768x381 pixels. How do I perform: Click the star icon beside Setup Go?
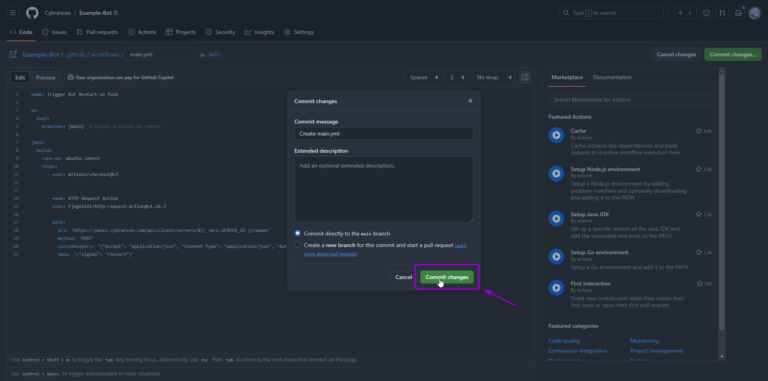click(x=698, y=252)
